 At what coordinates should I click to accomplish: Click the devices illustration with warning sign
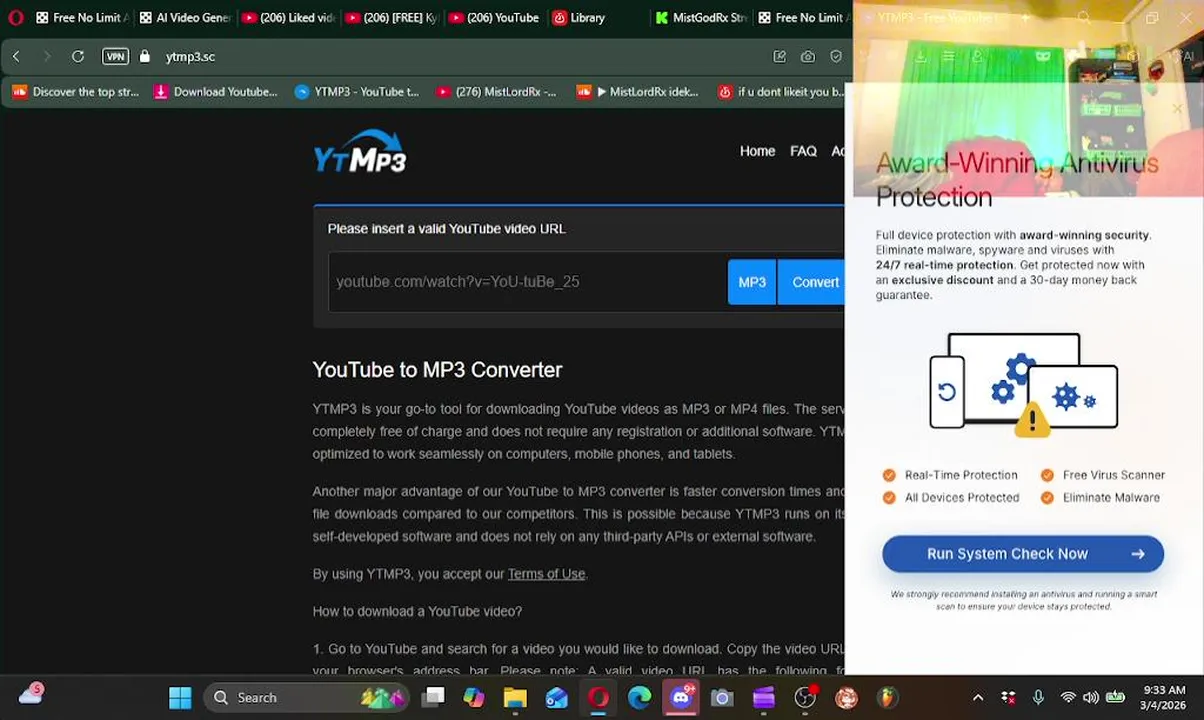coord(1023,385)
